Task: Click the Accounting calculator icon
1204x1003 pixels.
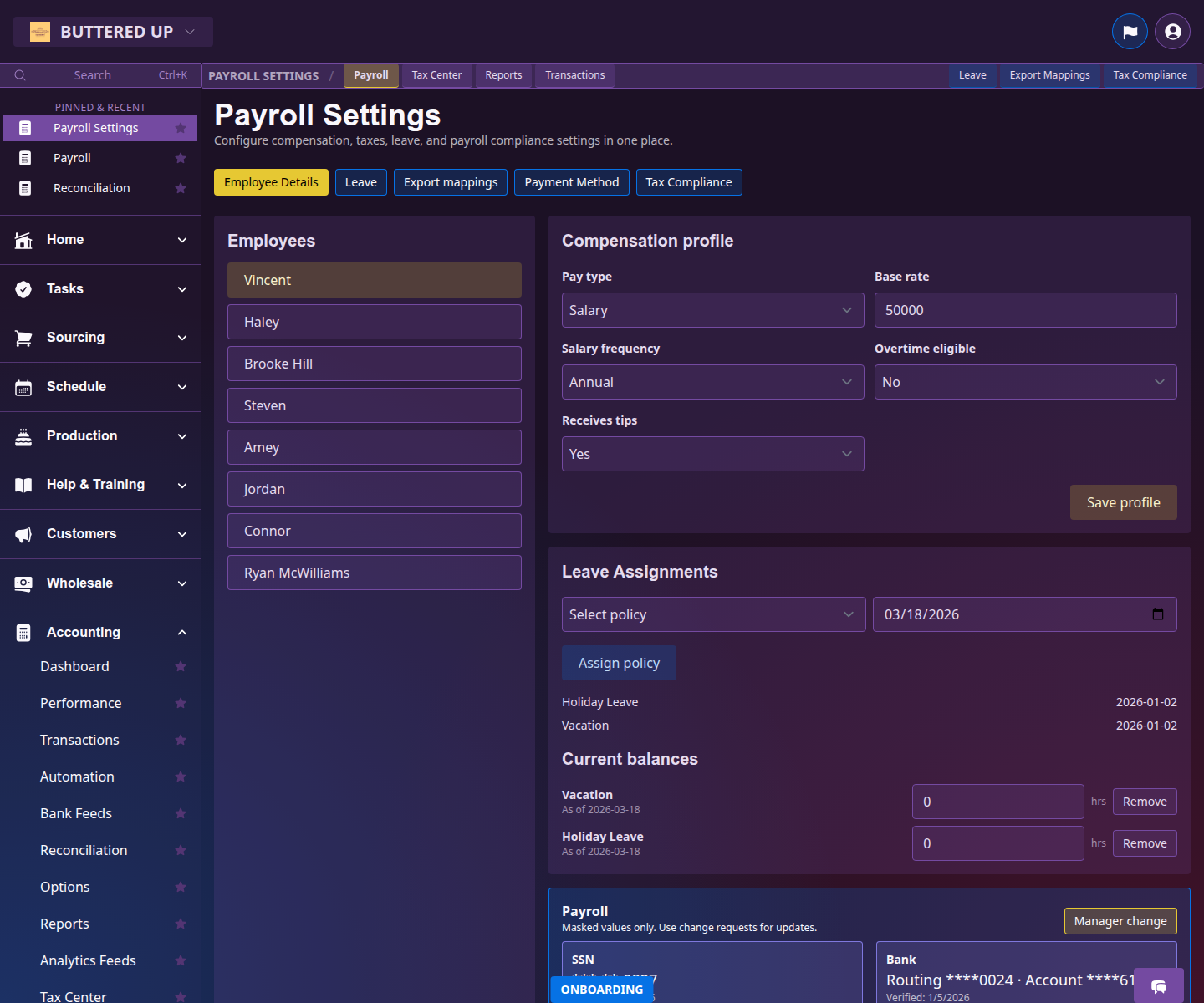Action: coord(23,632)
